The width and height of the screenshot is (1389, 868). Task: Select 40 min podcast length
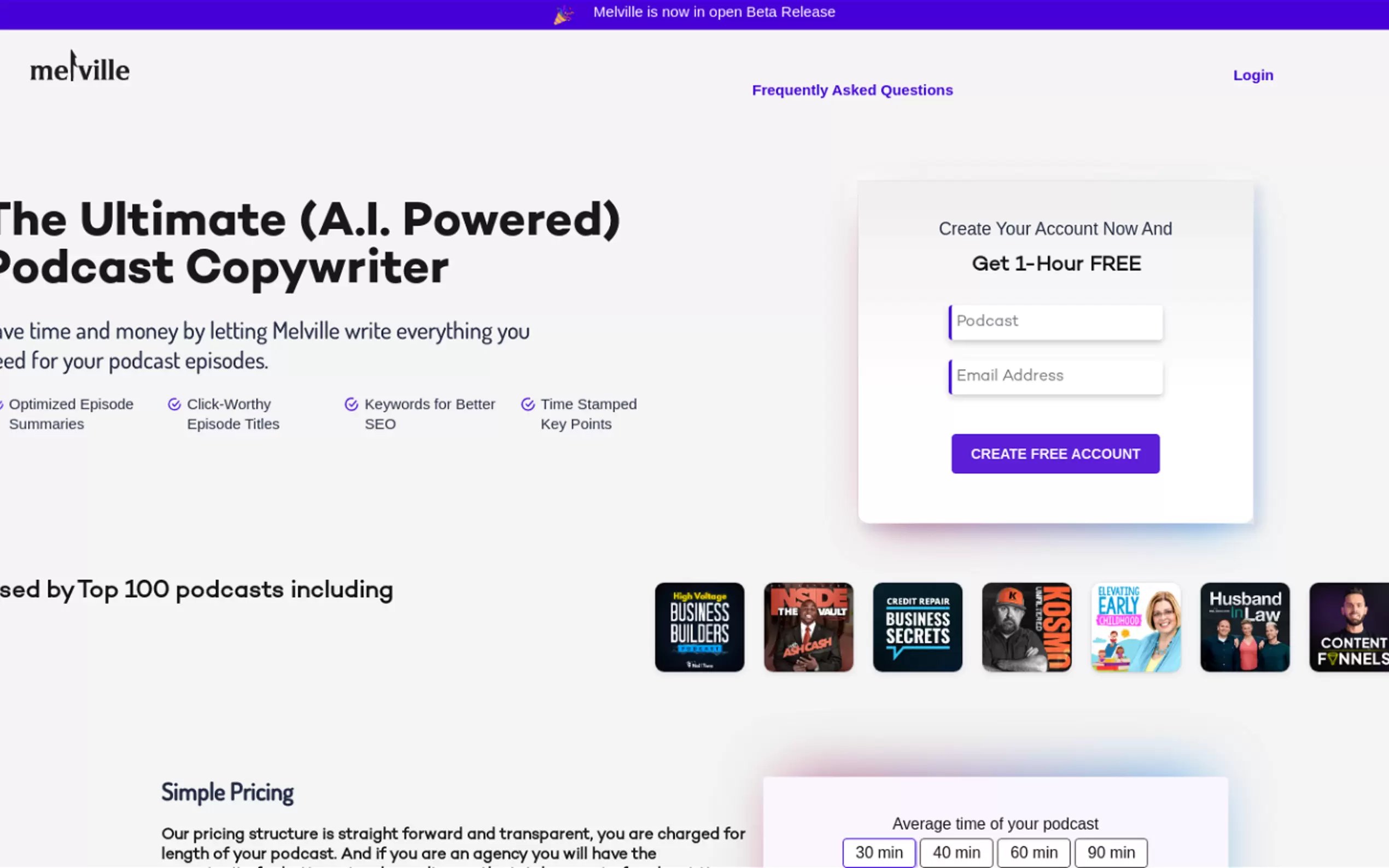(956, 853)
